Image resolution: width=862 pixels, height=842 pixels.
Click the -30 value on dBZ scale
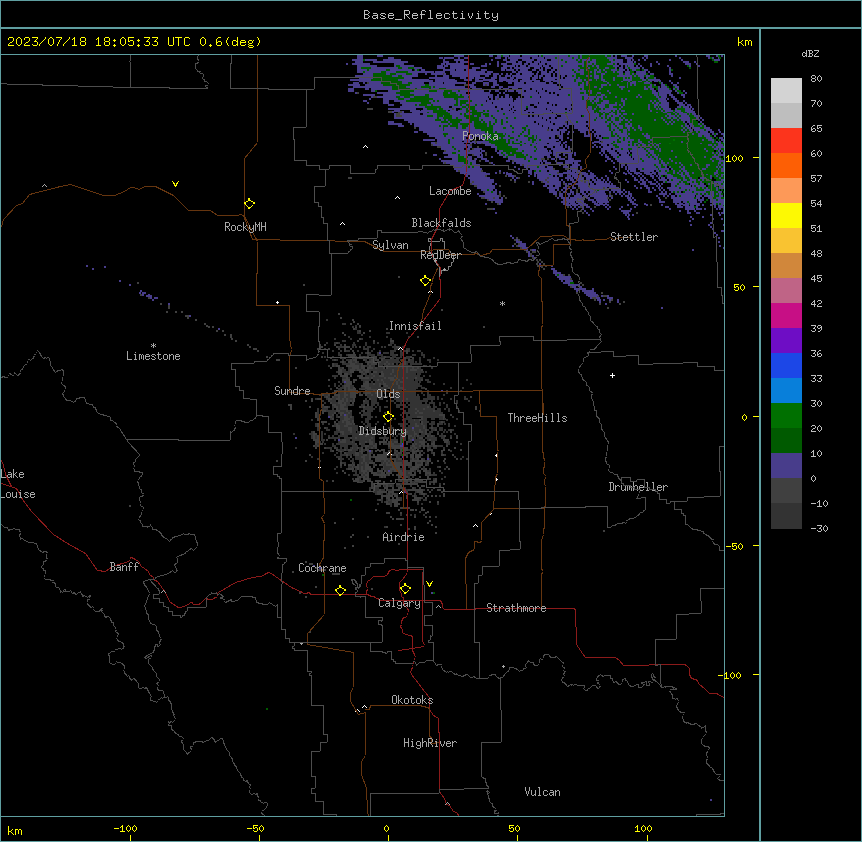[819, 528]
